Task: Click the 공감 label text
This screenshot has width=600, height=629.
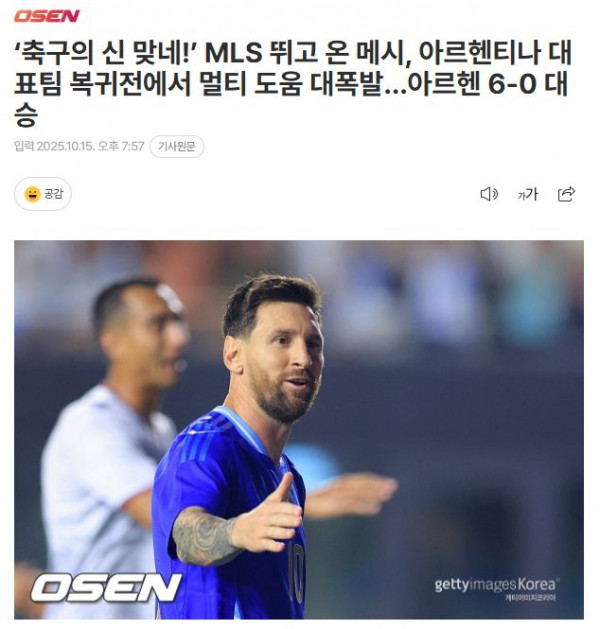Action: [53, 194]
